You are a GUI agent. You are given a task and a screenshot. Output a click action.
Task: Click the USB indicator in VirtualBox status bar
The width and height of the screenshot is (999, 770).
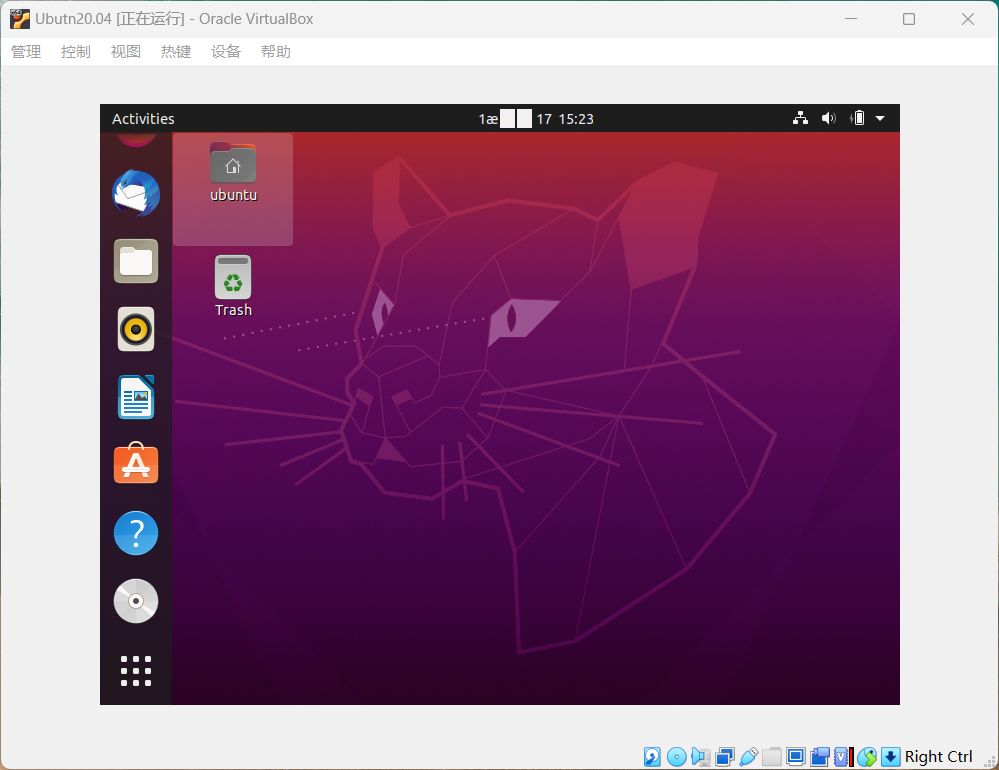[x=749, y=757]
